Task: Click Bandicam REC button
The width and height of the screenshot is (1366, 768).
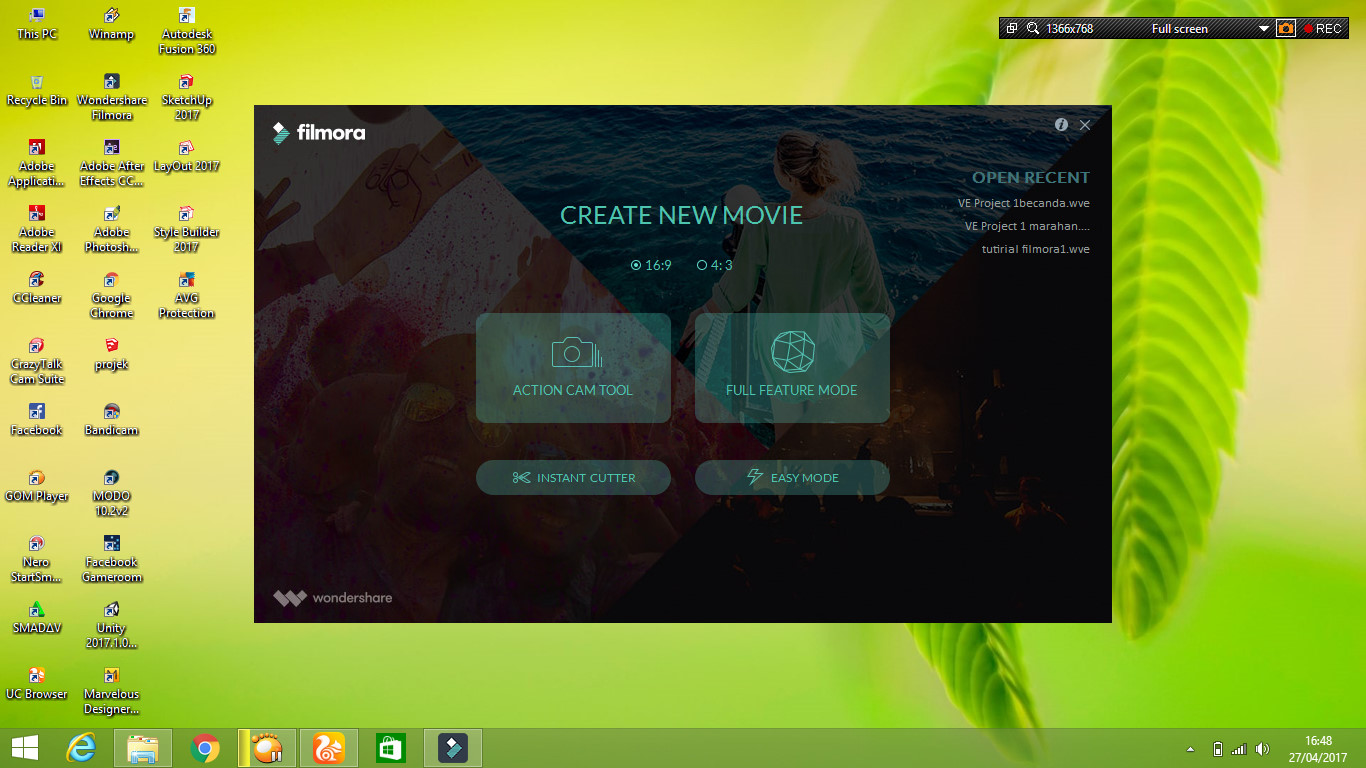Action: click(1322, 29)
